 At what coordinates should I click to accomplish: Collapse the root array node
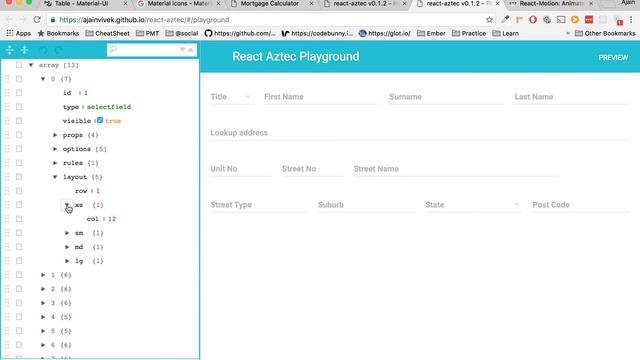tap(31, 65)
